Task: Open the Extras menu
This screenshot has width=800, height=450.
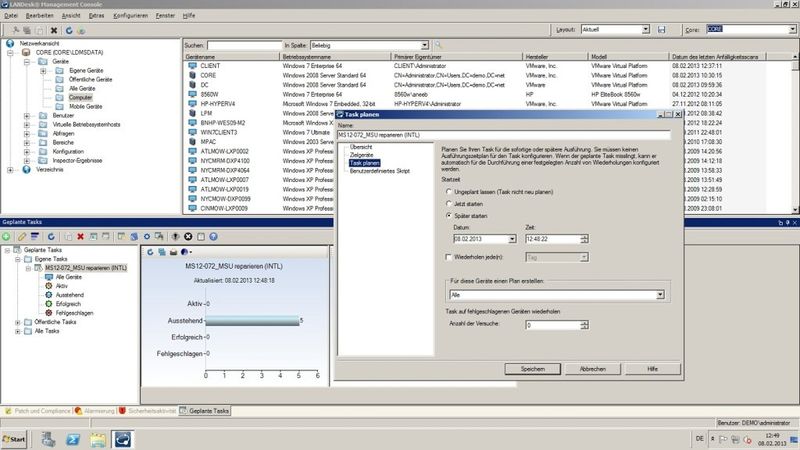Action: [x=96, y=16]
